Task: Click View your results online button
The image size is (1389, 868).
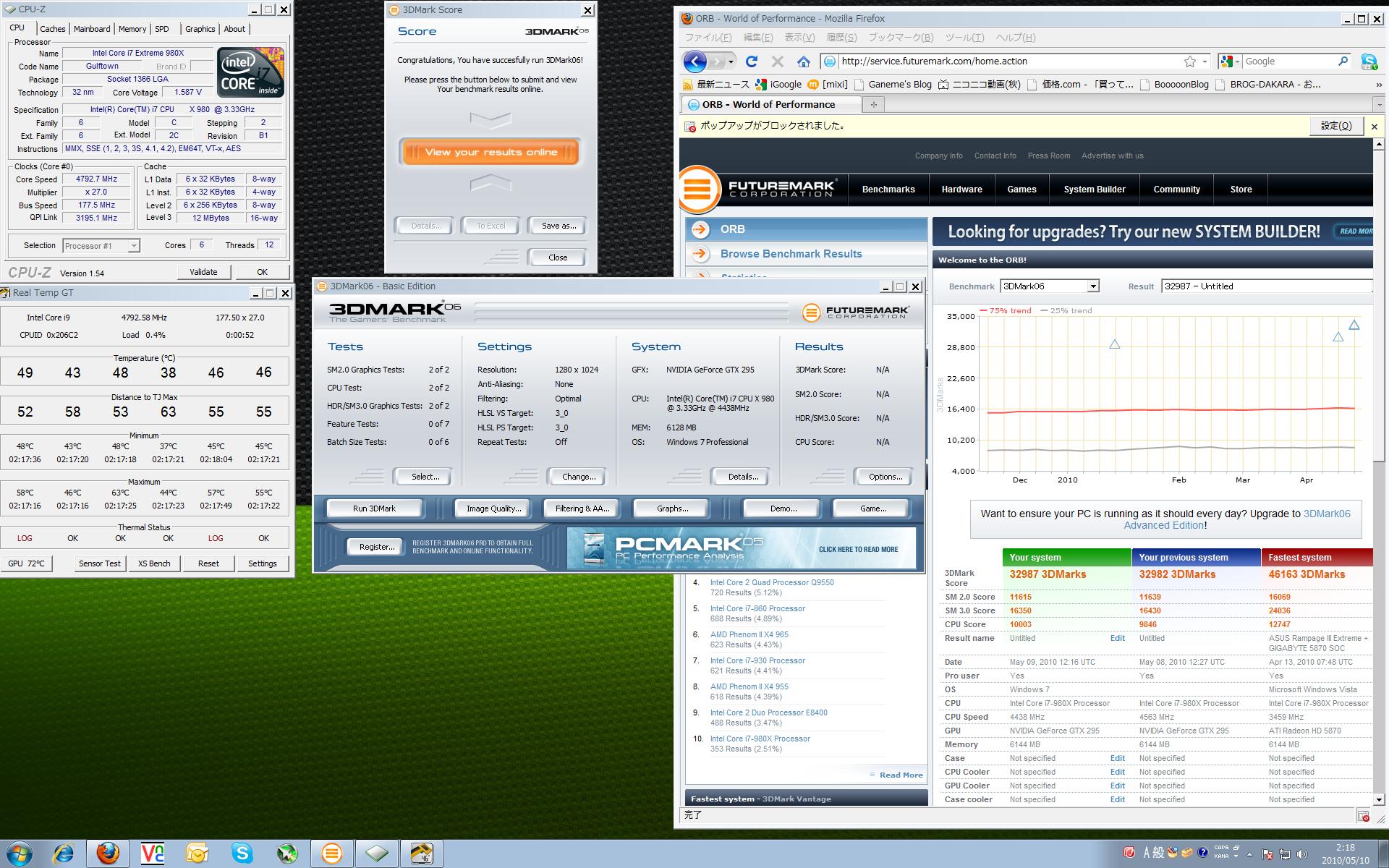Action: [490, 152]
